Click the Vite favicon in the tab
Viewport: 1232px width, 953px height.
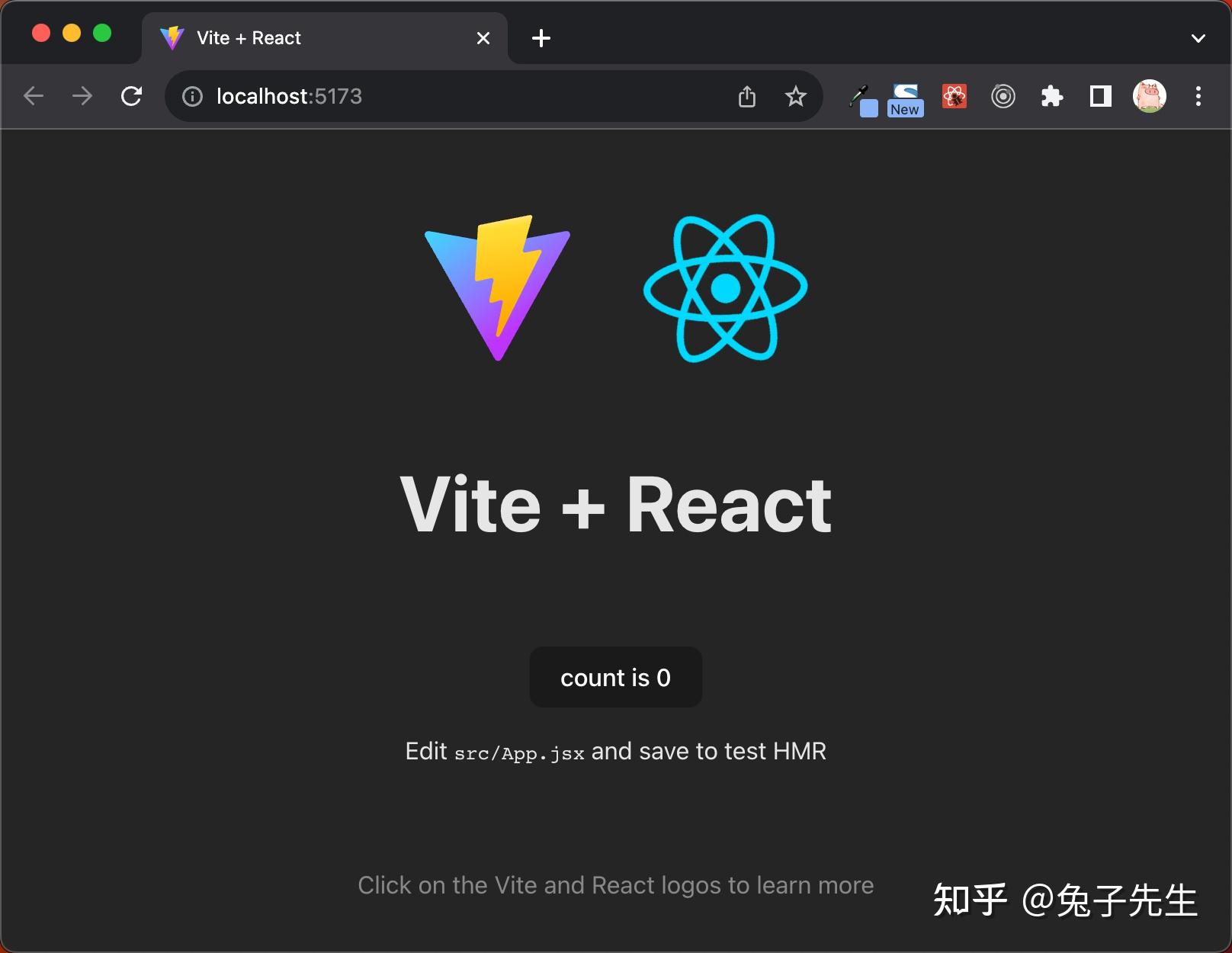pos(172,38)
